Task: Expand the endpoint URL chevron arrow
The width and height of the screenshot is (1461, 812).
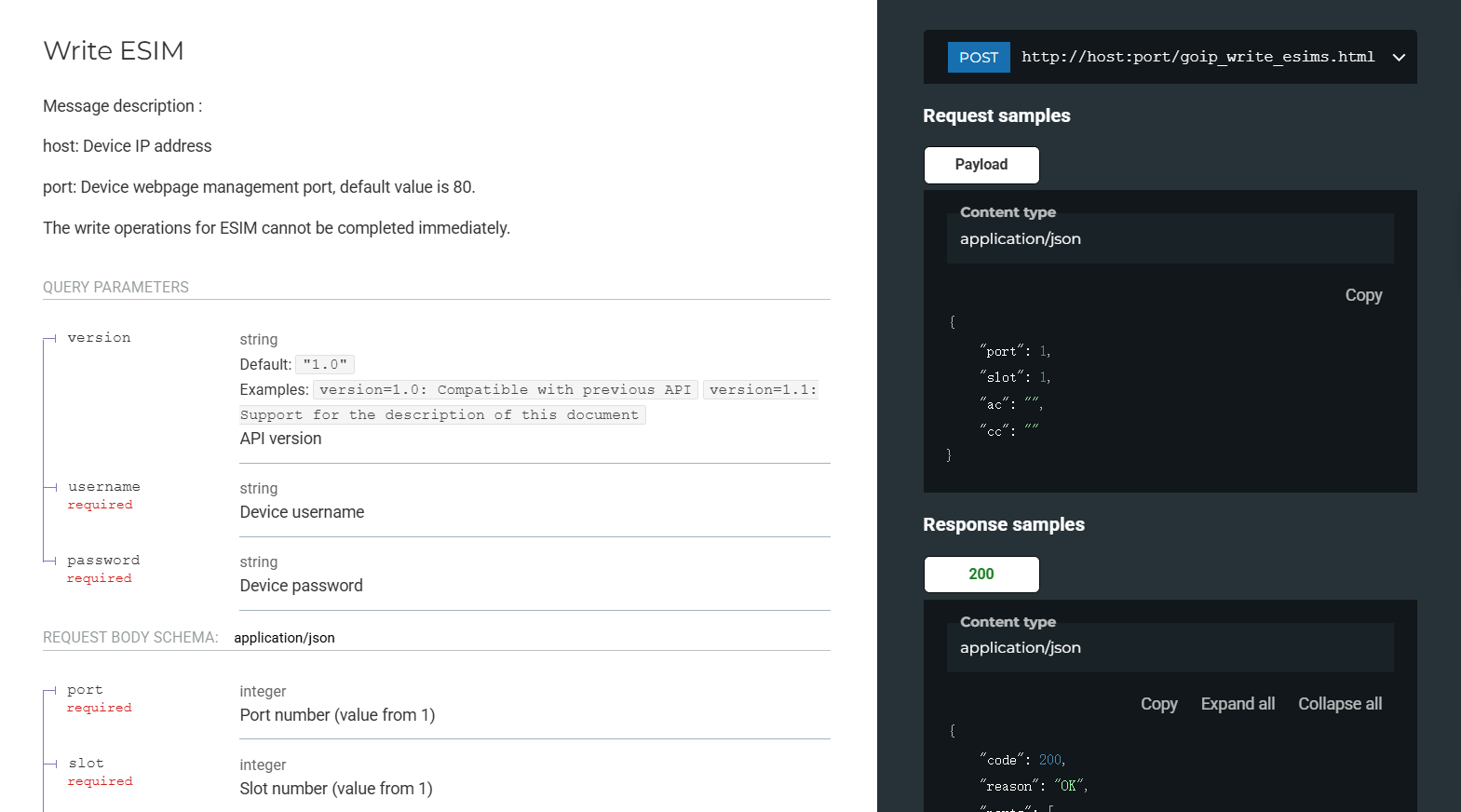Action: click(1398, 58)
